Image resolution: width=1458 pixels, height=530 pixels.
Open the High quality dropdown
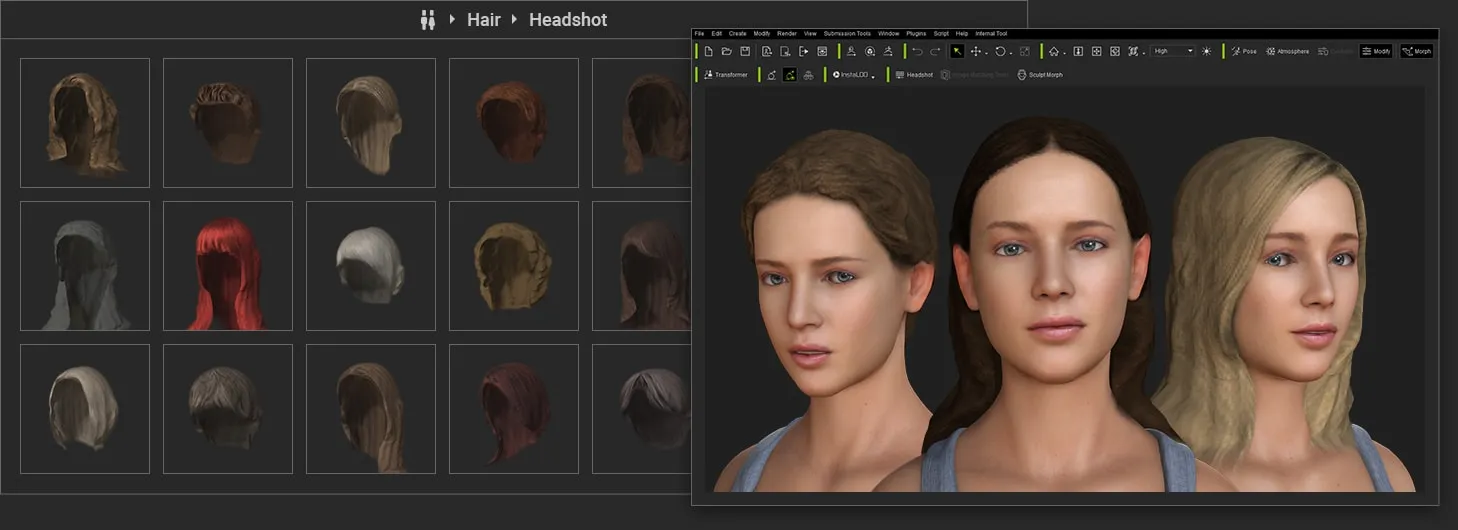1173,51
